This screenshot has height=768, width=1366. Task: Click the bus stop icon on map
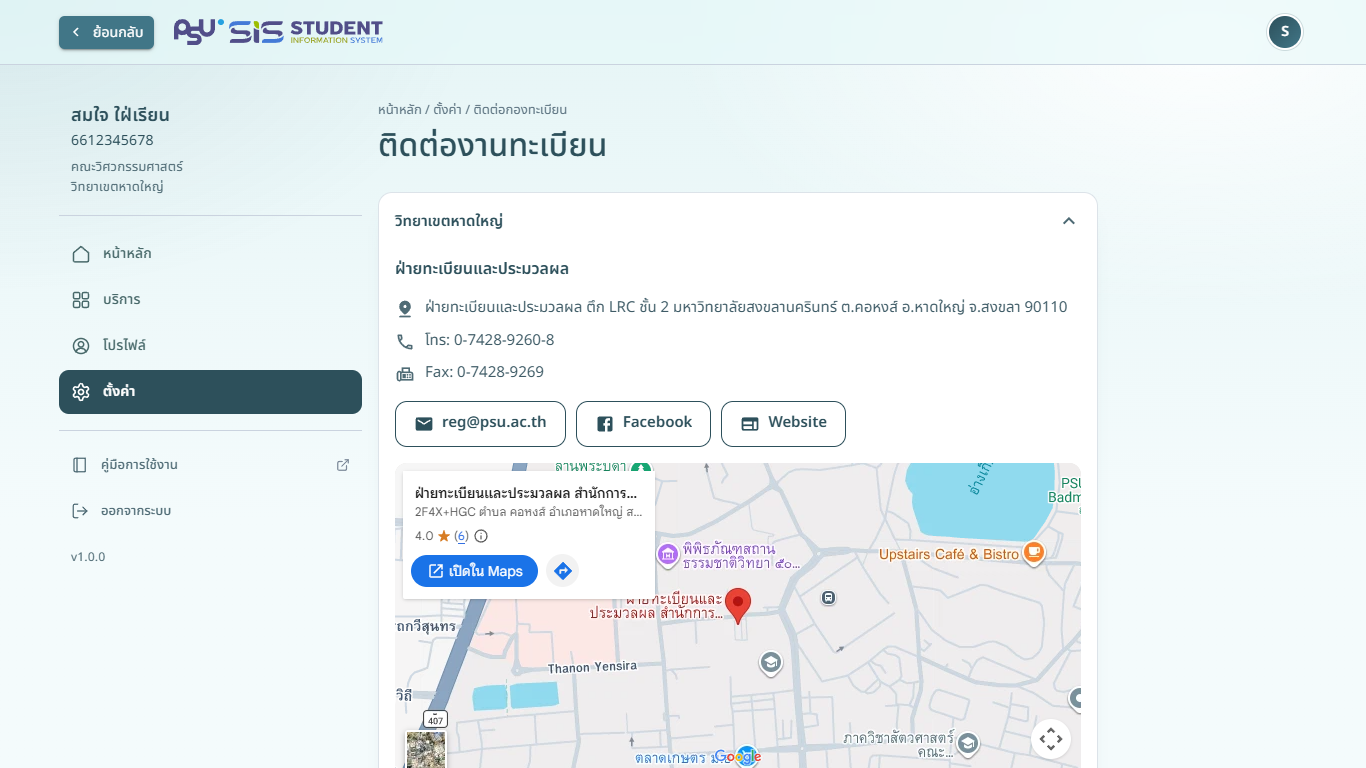tap(828, 598)
